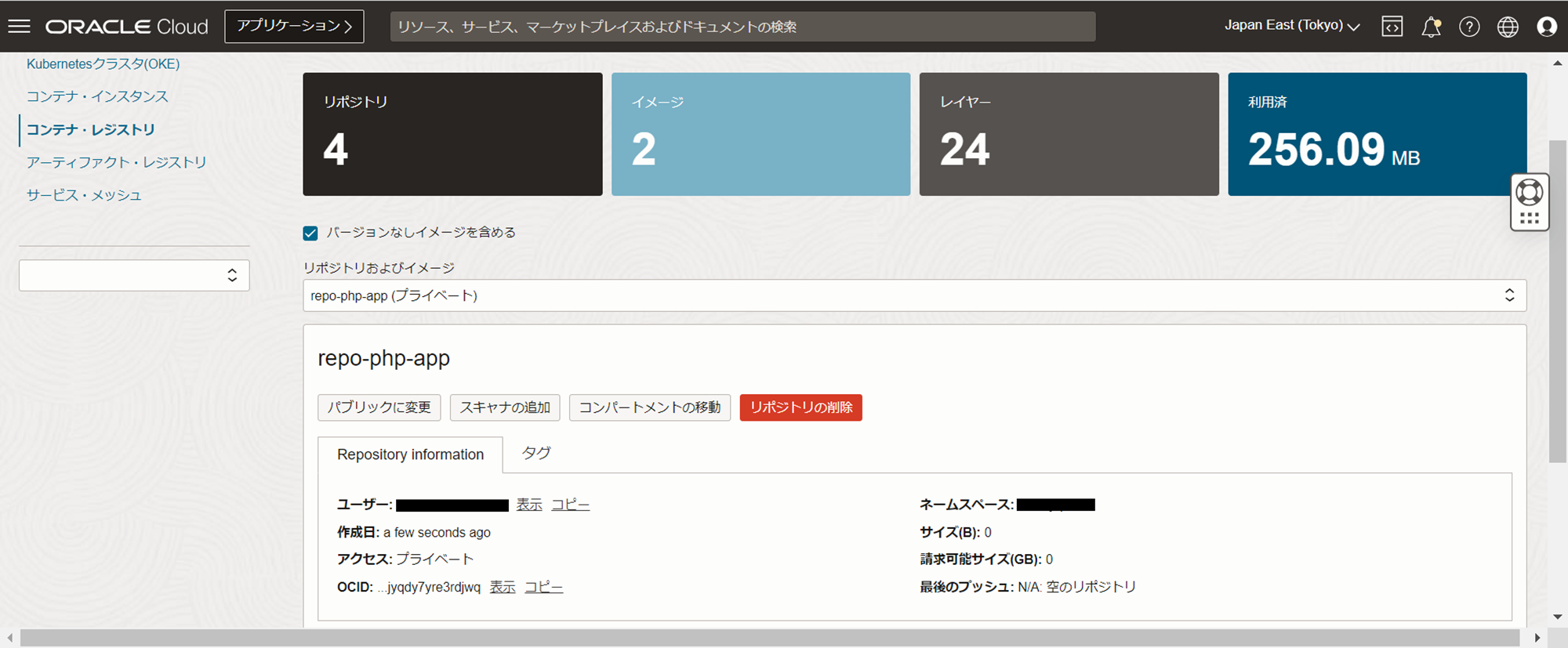Open Cloud Shell developer tools icon

[x=1392, y=26]
